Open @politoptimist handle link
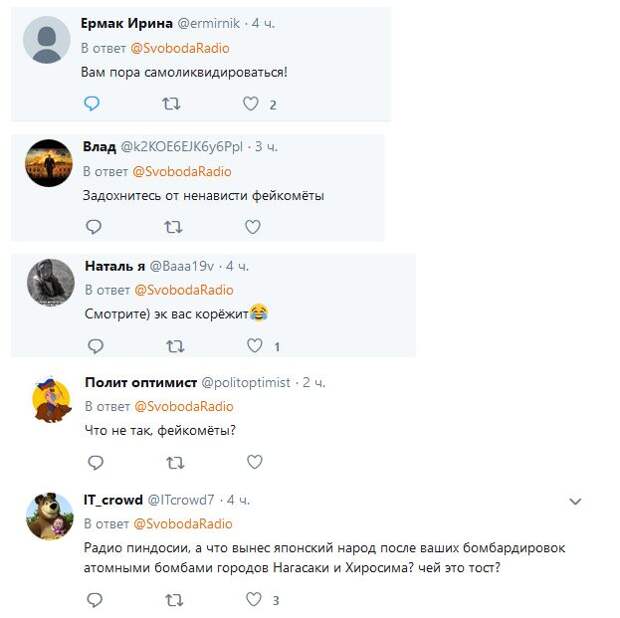The height and width of the screenshot is (618, 620). (x=246, y=383)
